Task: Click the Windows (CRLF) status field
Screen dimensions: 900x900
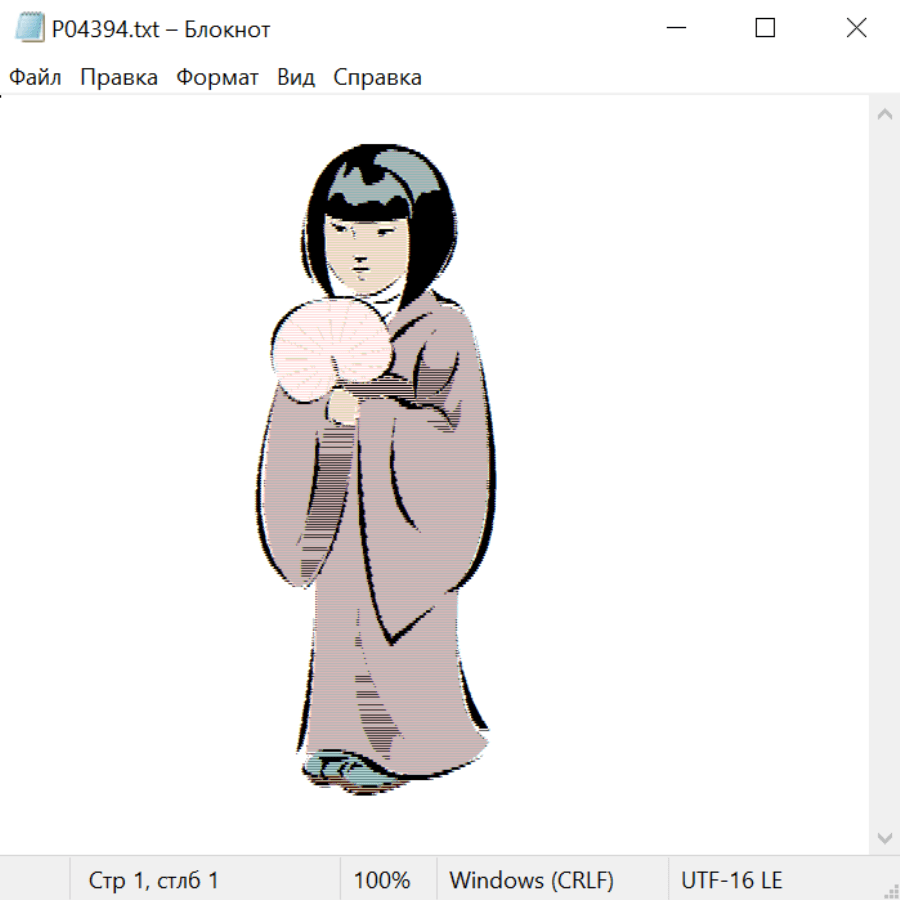Action: click(531, 880)
